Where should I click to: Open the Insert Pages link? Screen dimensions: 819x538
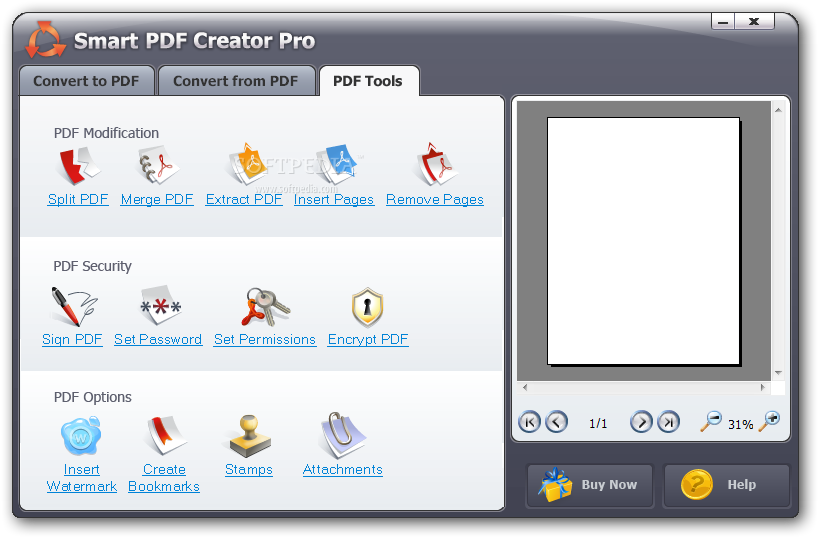(334, 200)
